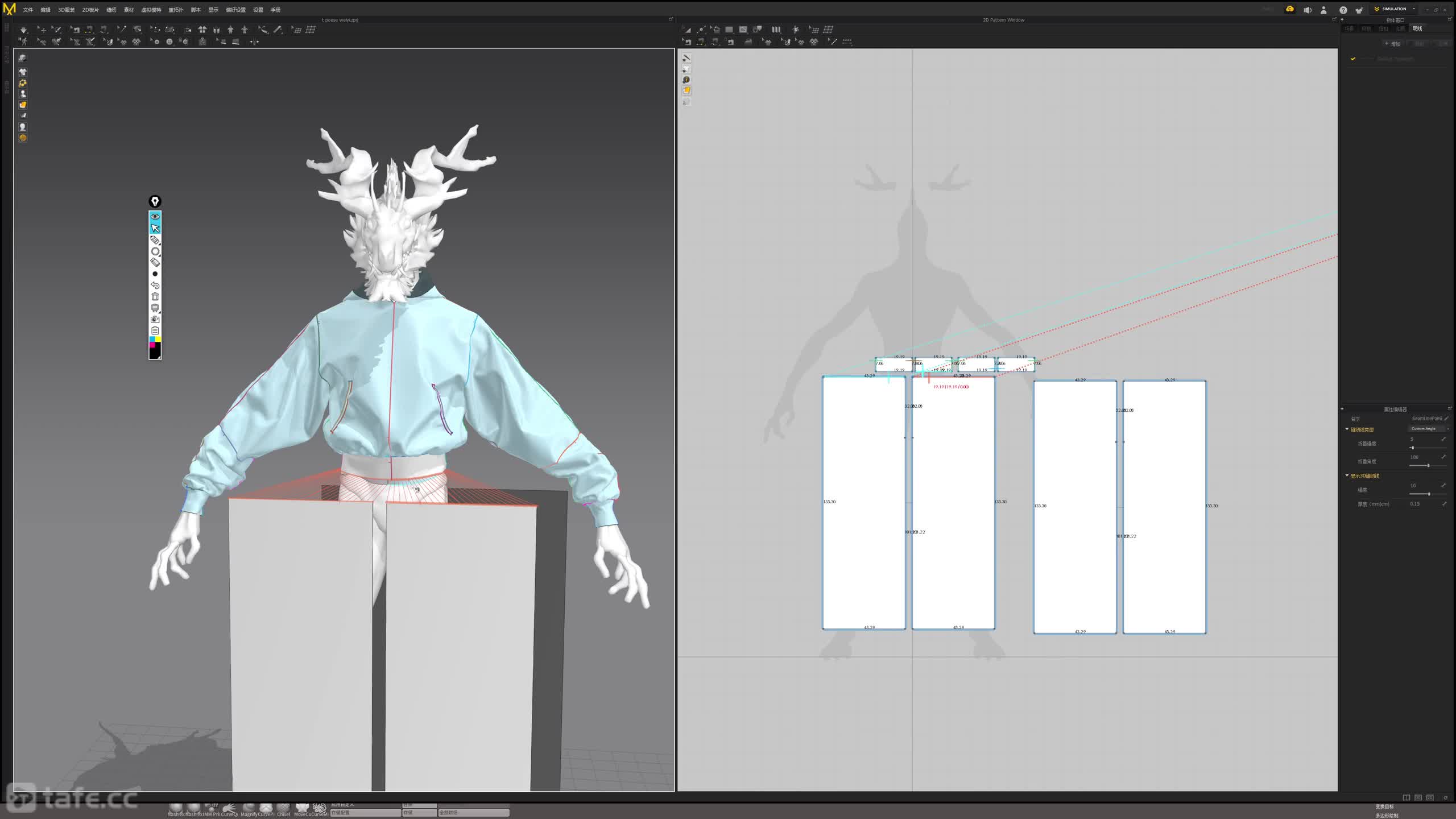The image size is (1456, 819).
Task: Toggle the yellow folder icon on 3D left sidebar
Action: tap(23, 105)
